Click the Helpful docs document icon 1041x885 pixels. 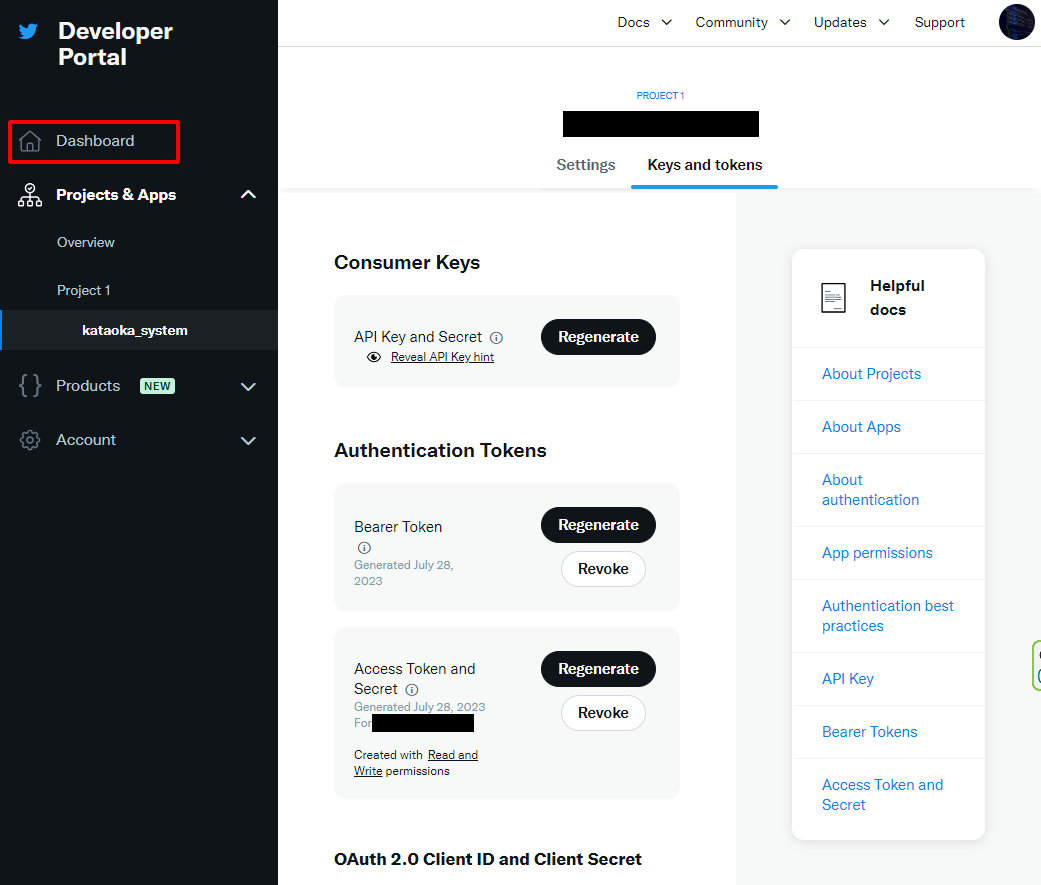click(x=833, y=297)
